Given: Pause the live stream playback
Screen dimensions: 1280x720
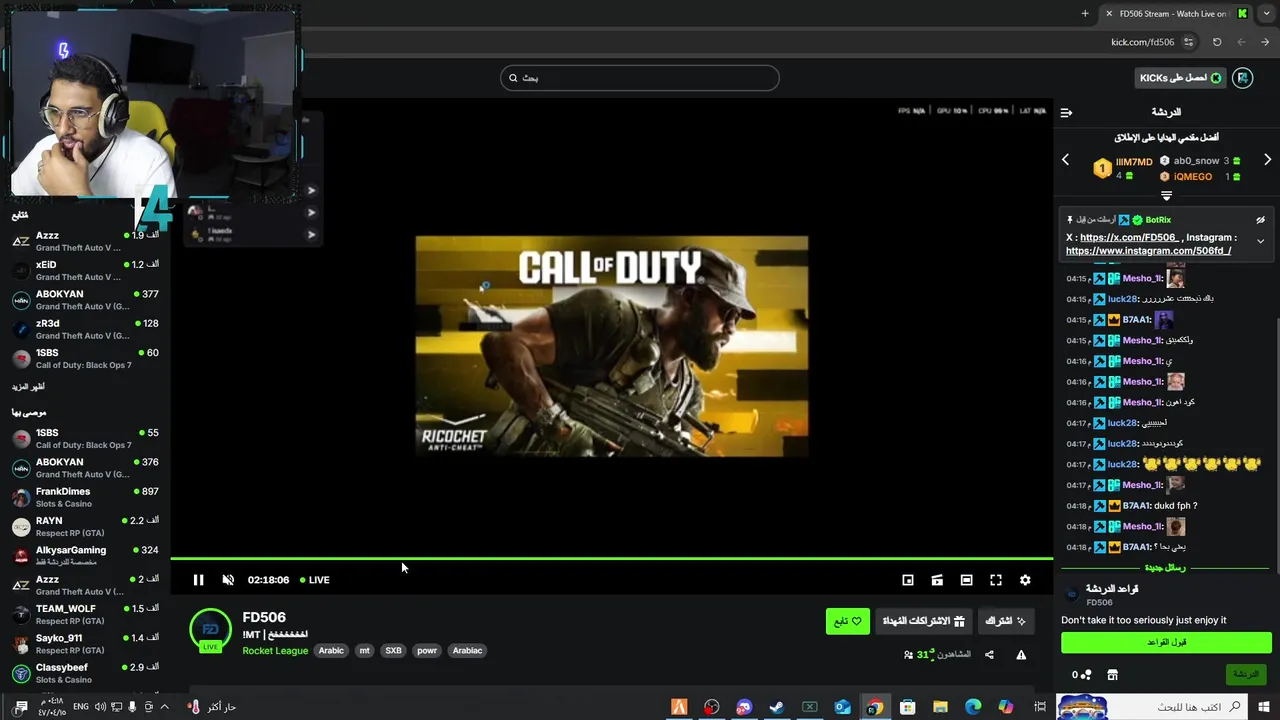Looking at the screenshot, I should [198, 580].
